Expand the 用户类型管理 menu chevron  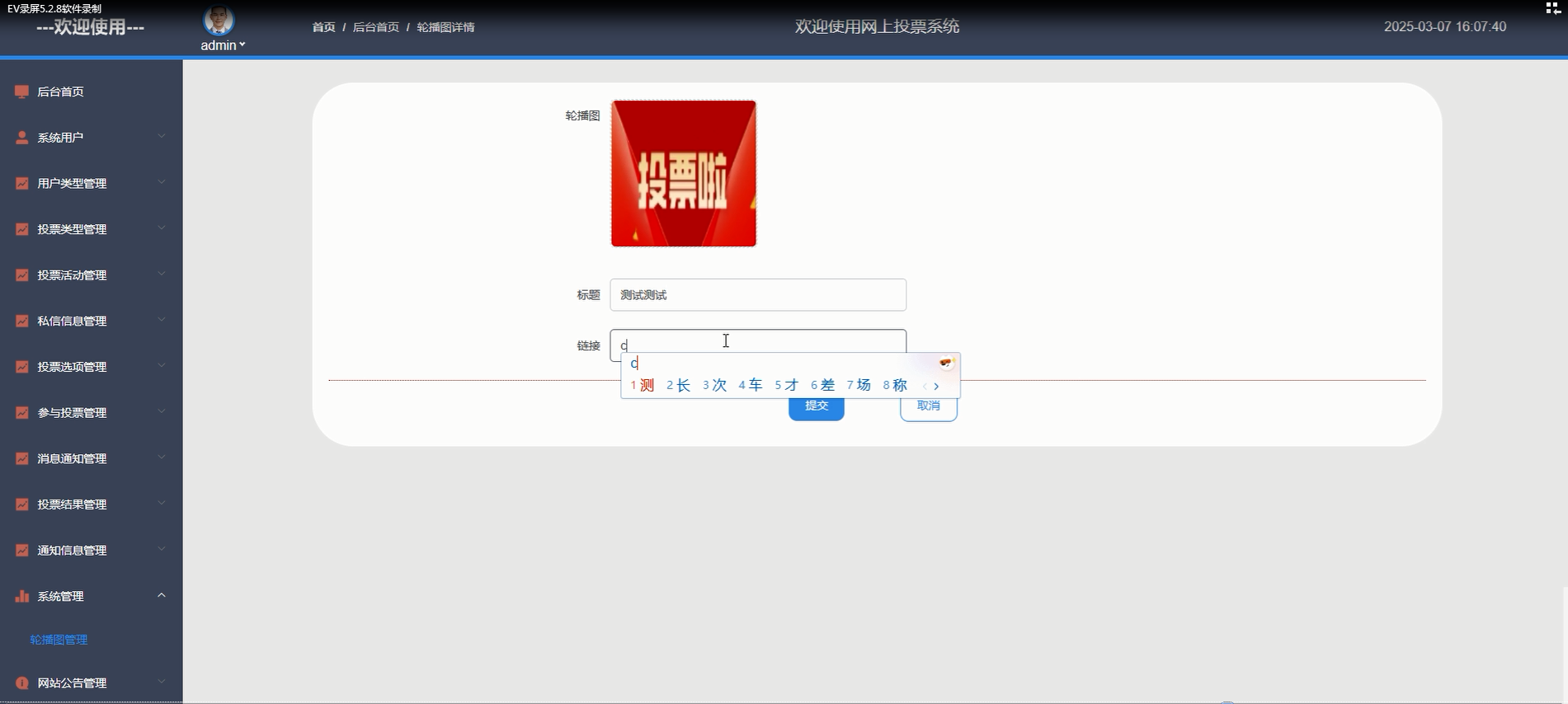[x=162, y=182]
